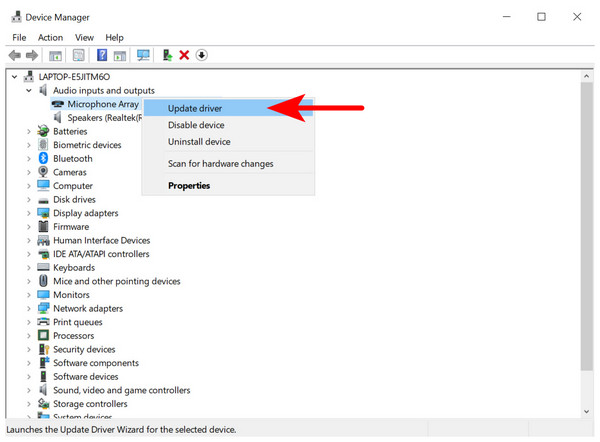Open the Help menu

click(x=114, y=38)
